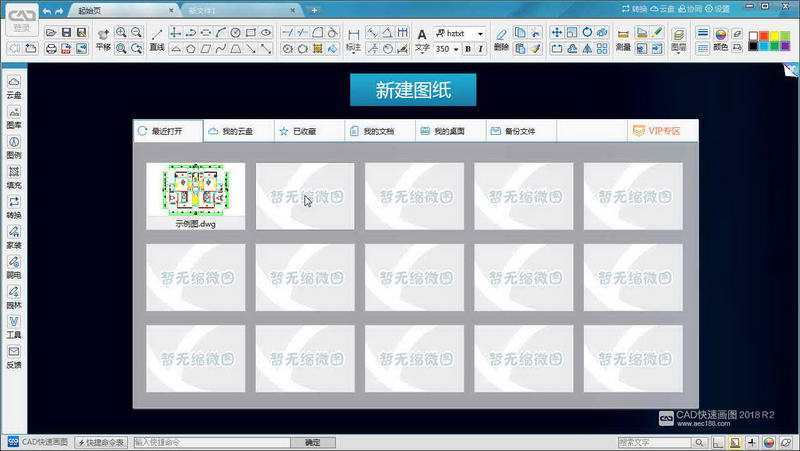Open 填充 fill tool in sidebar
Screen dimensions: 800x451
pyautogui.click(x=14, y=177)
